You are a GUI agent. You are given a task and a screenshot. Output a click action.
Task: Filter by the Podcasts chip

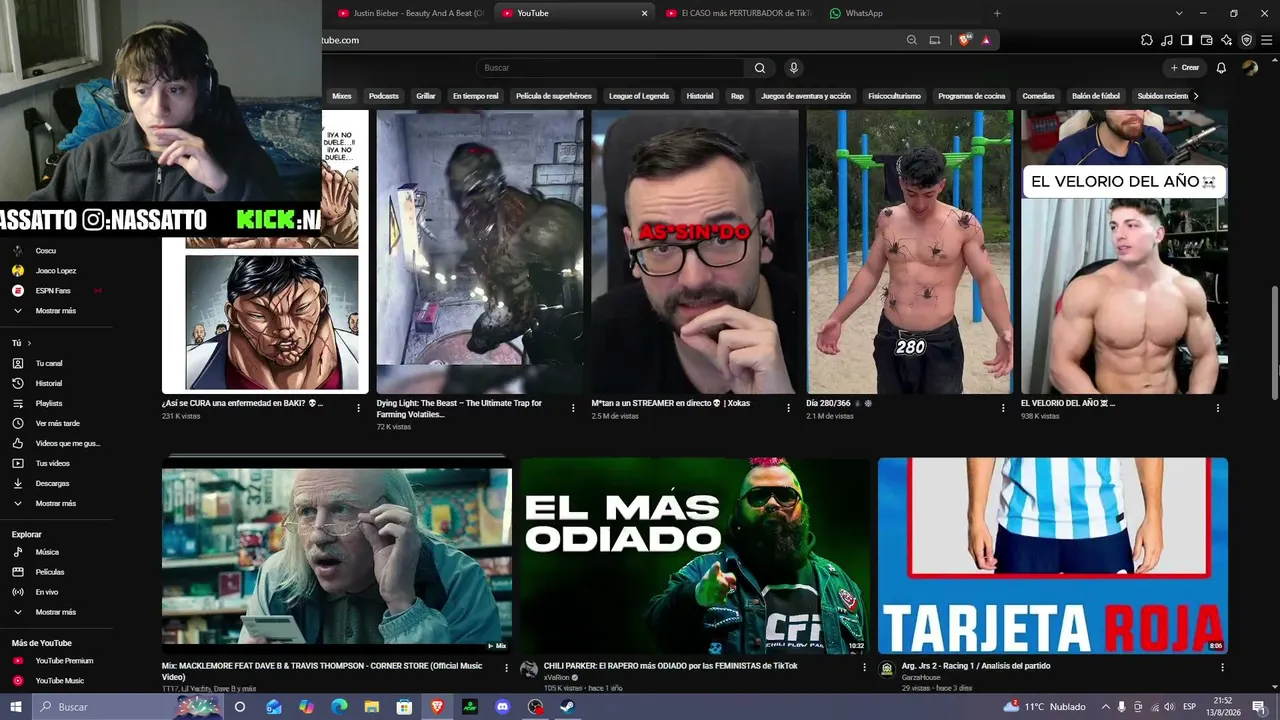point(384,96)
